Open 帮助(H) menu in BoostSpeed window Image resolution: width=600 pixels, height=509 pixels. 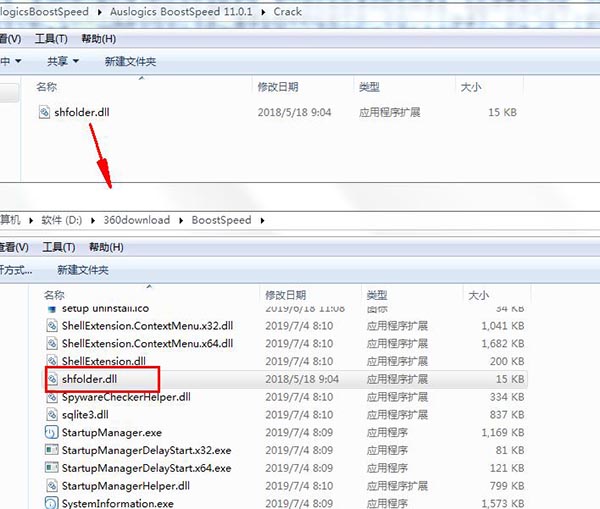[106, 247]
